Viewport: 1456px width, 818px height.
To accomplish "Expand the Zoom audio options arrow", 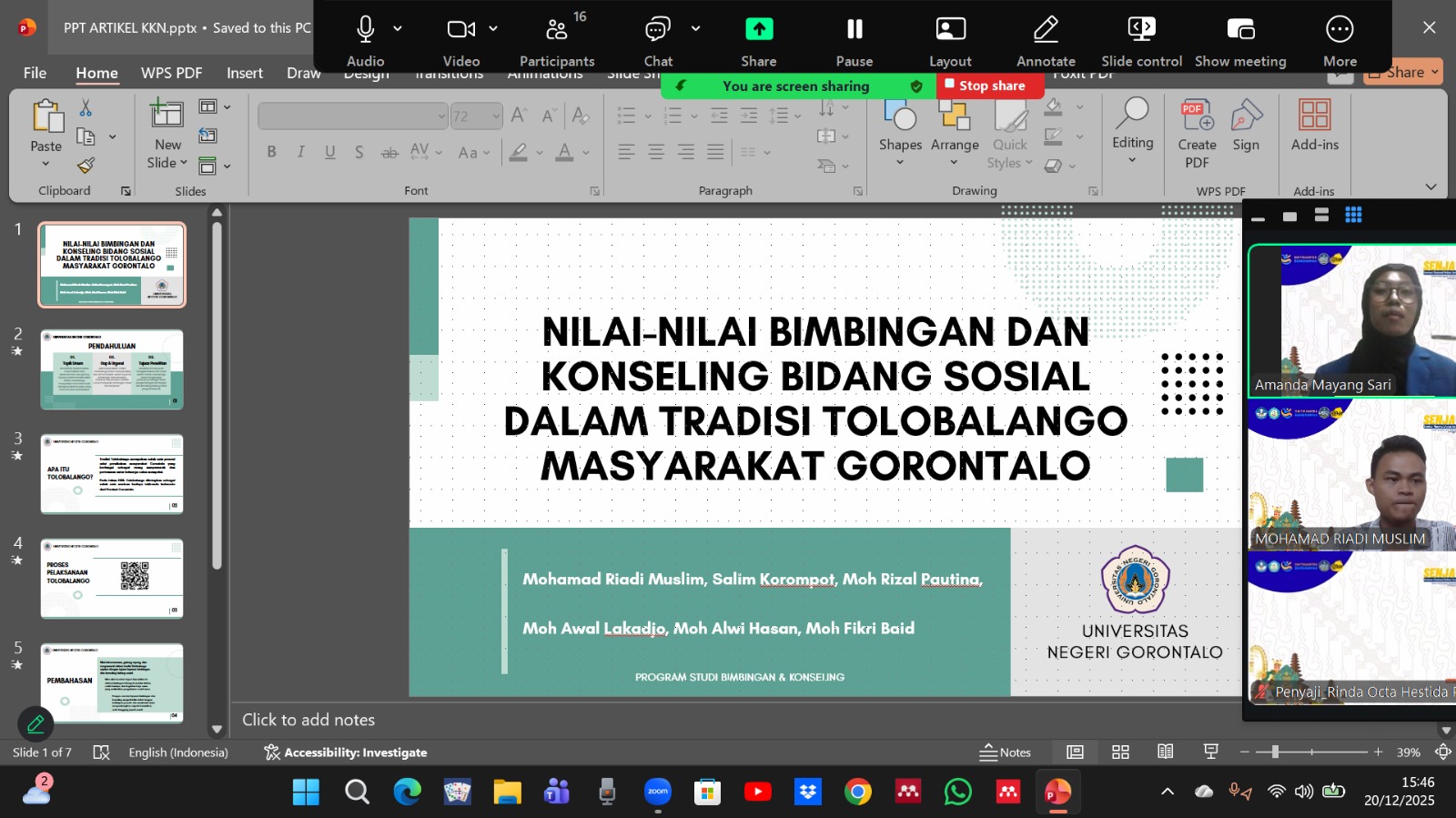I will [398, 29].
